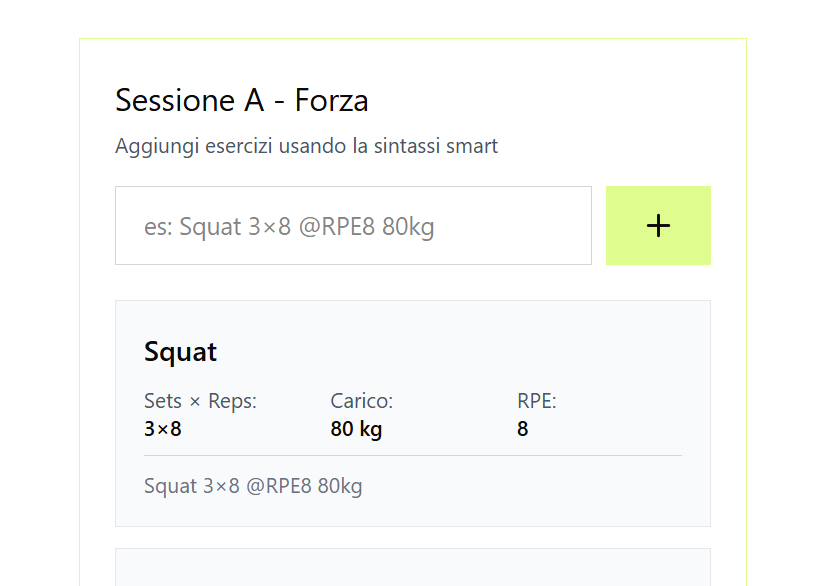Click "3×8" in the gray summary line

221,487
